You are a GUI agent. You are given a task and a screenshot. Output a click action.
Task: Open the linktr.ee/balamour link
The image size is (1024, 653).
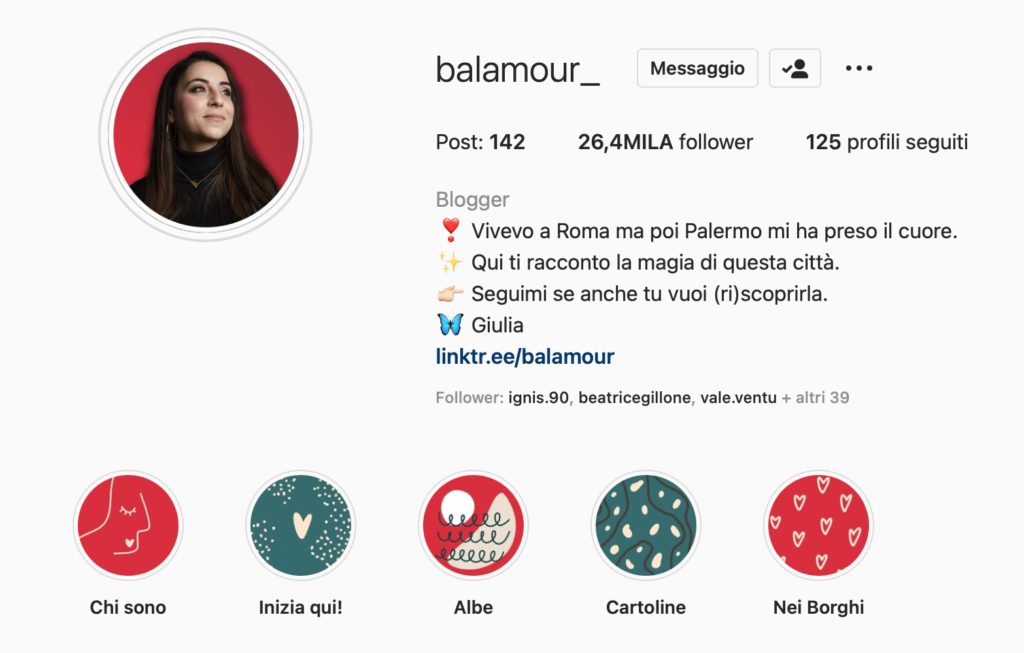pyautogui.click(x=525, y=357)
